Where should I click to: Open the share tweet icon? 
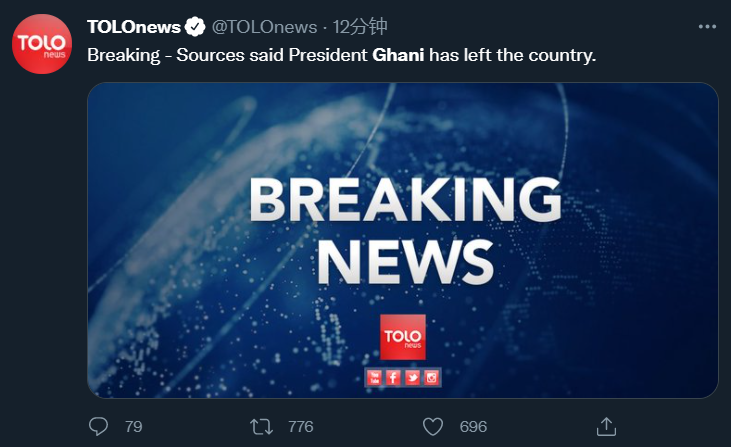tap(605, 426)
